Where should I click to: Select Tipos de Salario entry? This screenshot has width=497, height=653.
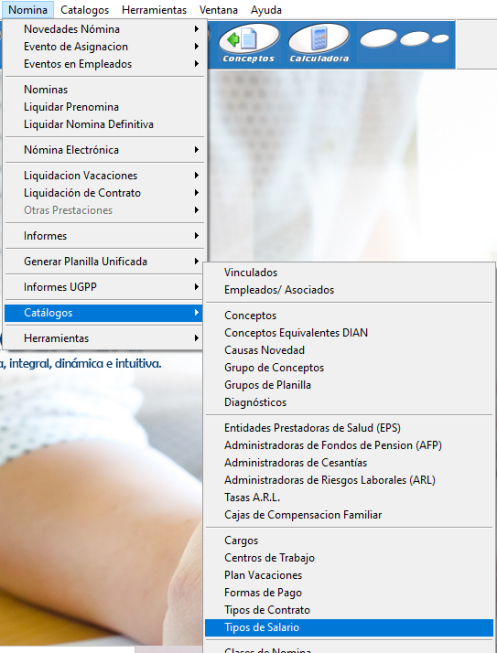pos(349,627)
